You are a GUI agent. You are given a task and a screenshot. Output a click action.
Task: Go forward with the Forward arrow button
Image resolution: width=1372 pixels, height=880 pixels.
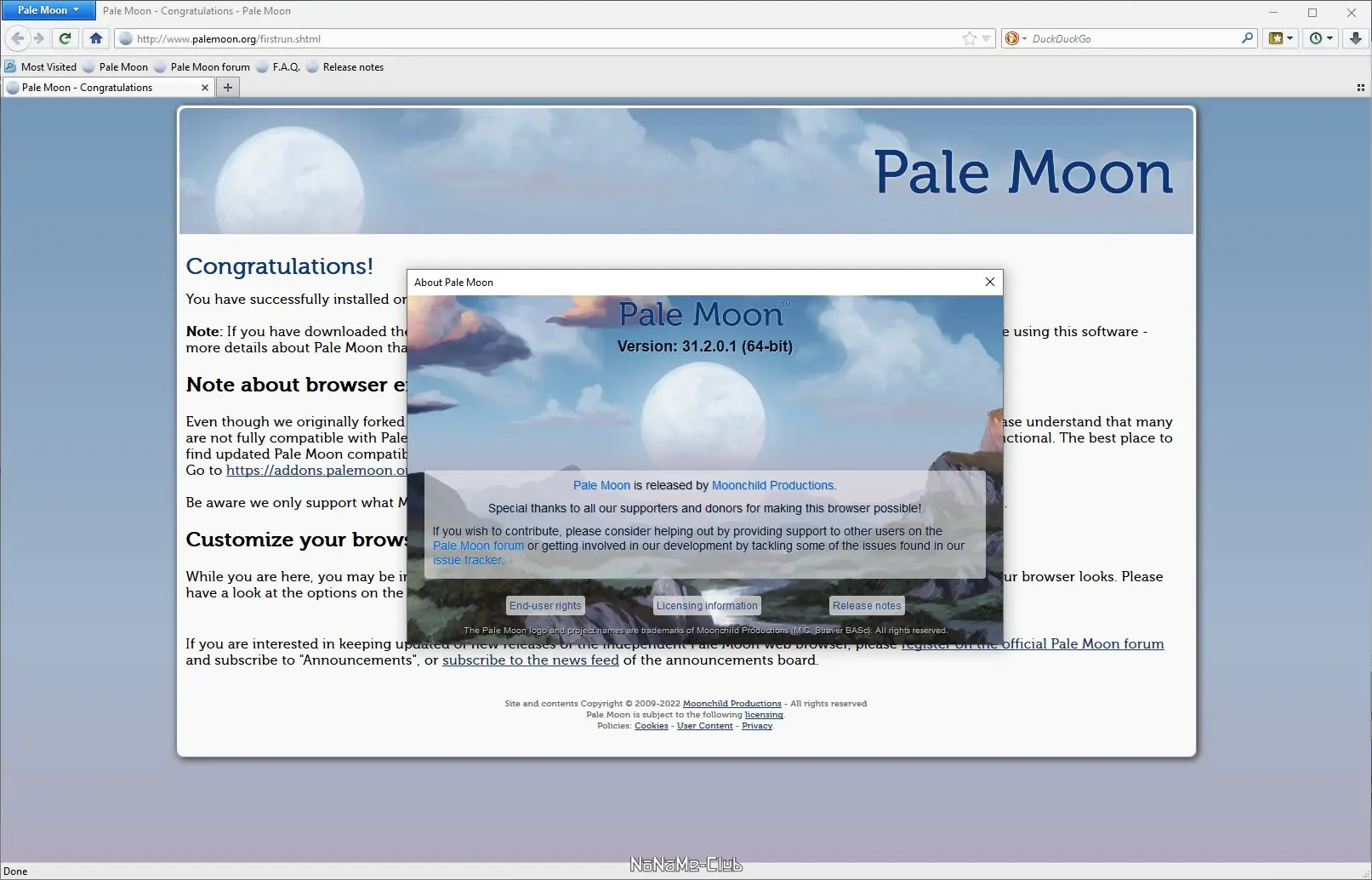pyautogui.click(x=38, y=38)
